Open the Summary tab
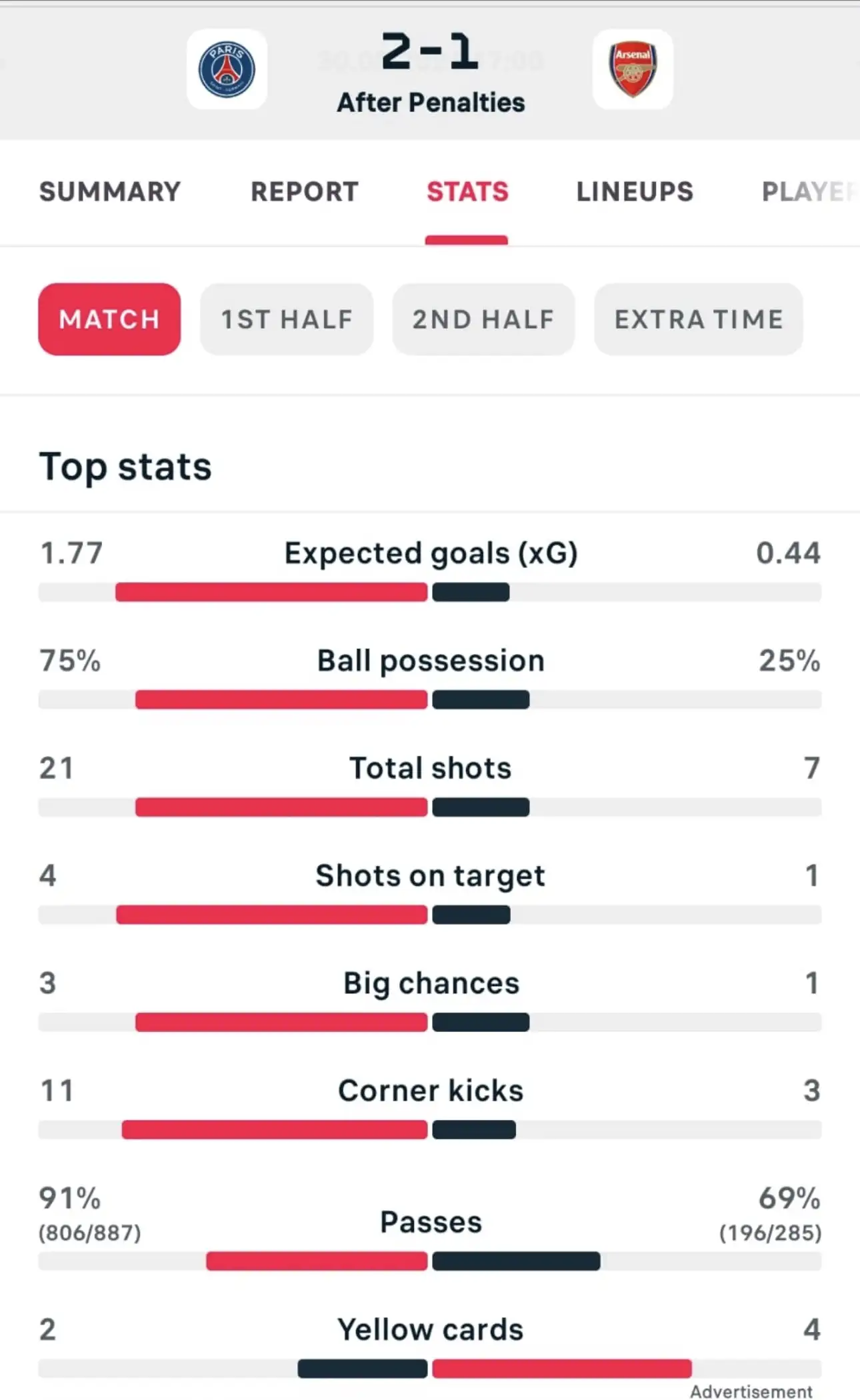 tap(110, 192)
